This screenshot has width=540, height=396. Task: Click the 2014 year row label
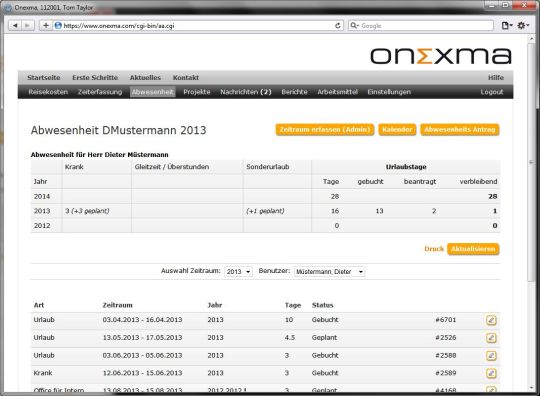pyautogui.click(x=42, y=196)
